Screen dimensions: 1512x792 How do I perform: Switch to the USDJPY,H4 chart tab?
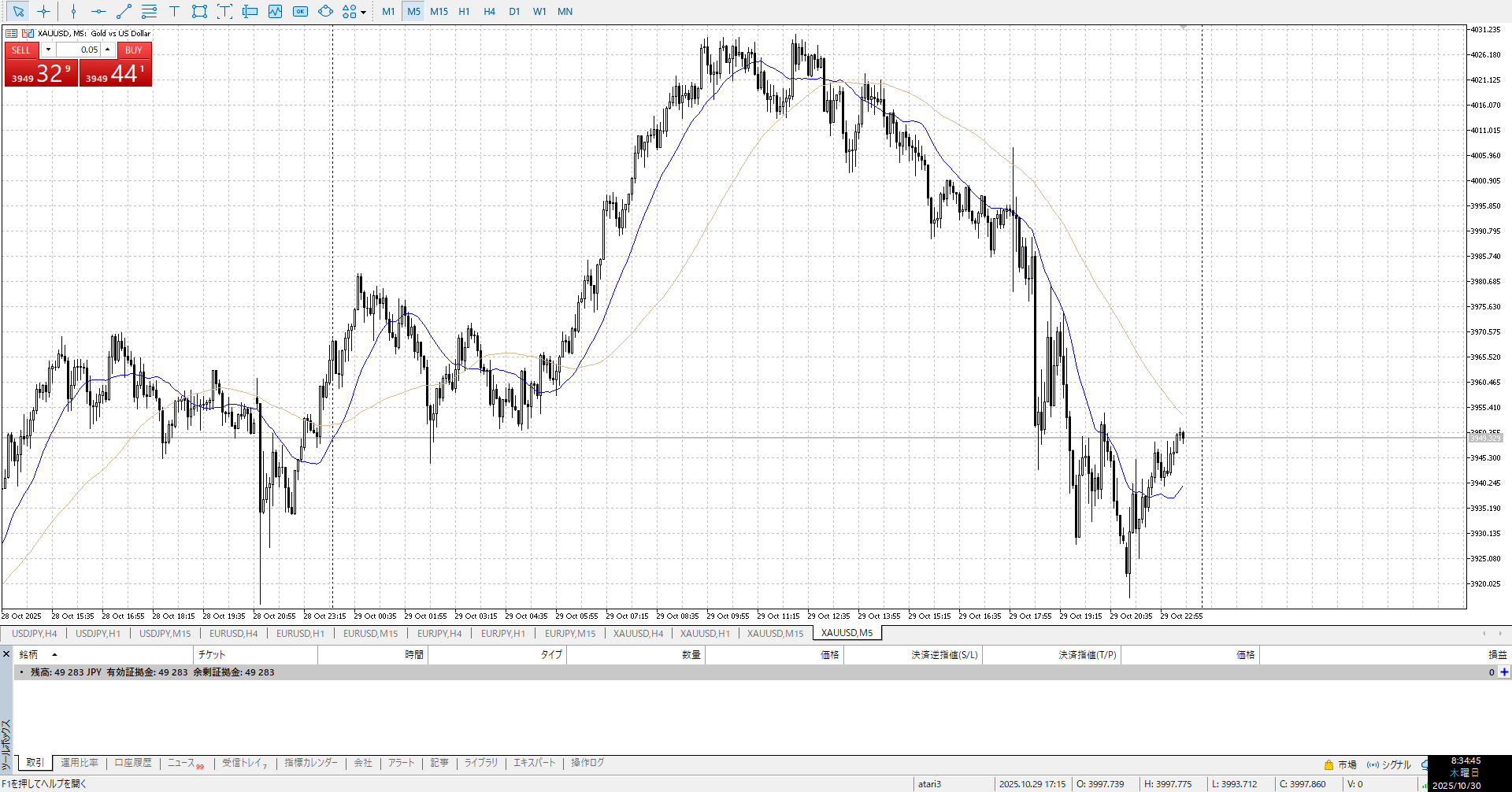tap(34, 633)
